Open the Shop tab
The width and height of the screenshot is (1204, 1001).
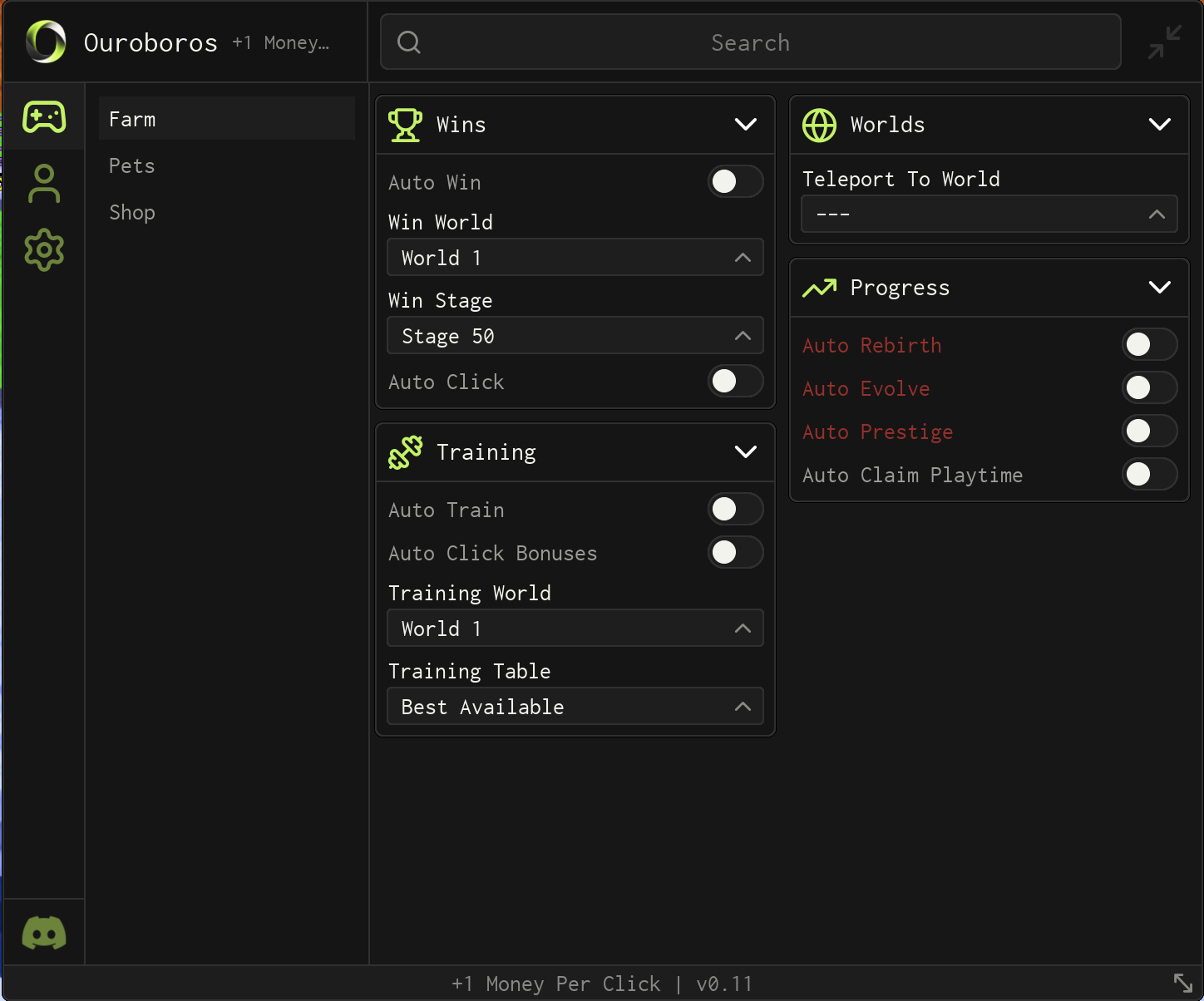click(227, 212)
